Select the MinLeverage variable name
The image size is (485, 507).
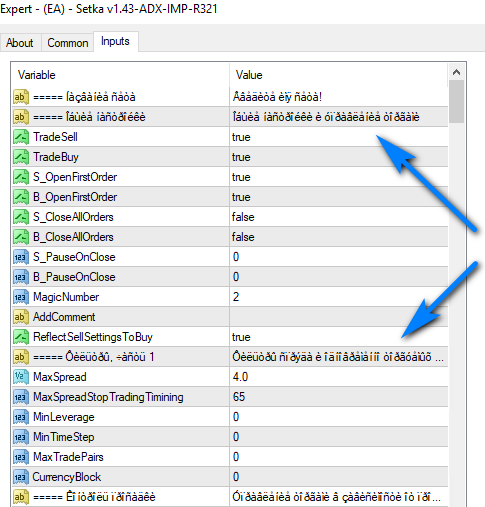pos(64,417)
